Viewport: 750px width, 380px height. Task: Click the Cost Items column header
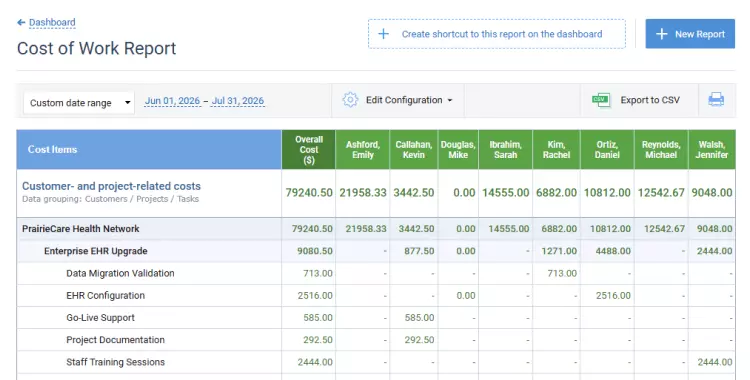(x=149, y=149)
